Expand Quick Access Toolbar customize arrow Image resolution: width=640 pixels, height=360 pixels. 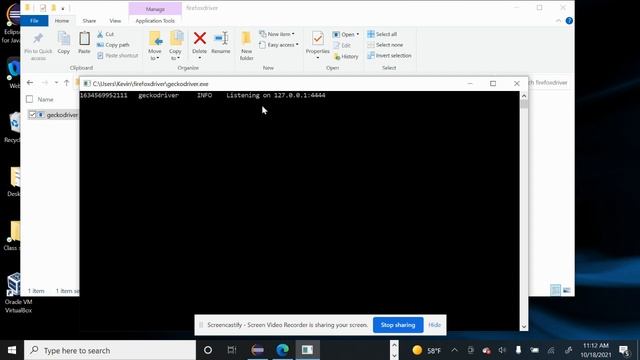click(63, 8)
